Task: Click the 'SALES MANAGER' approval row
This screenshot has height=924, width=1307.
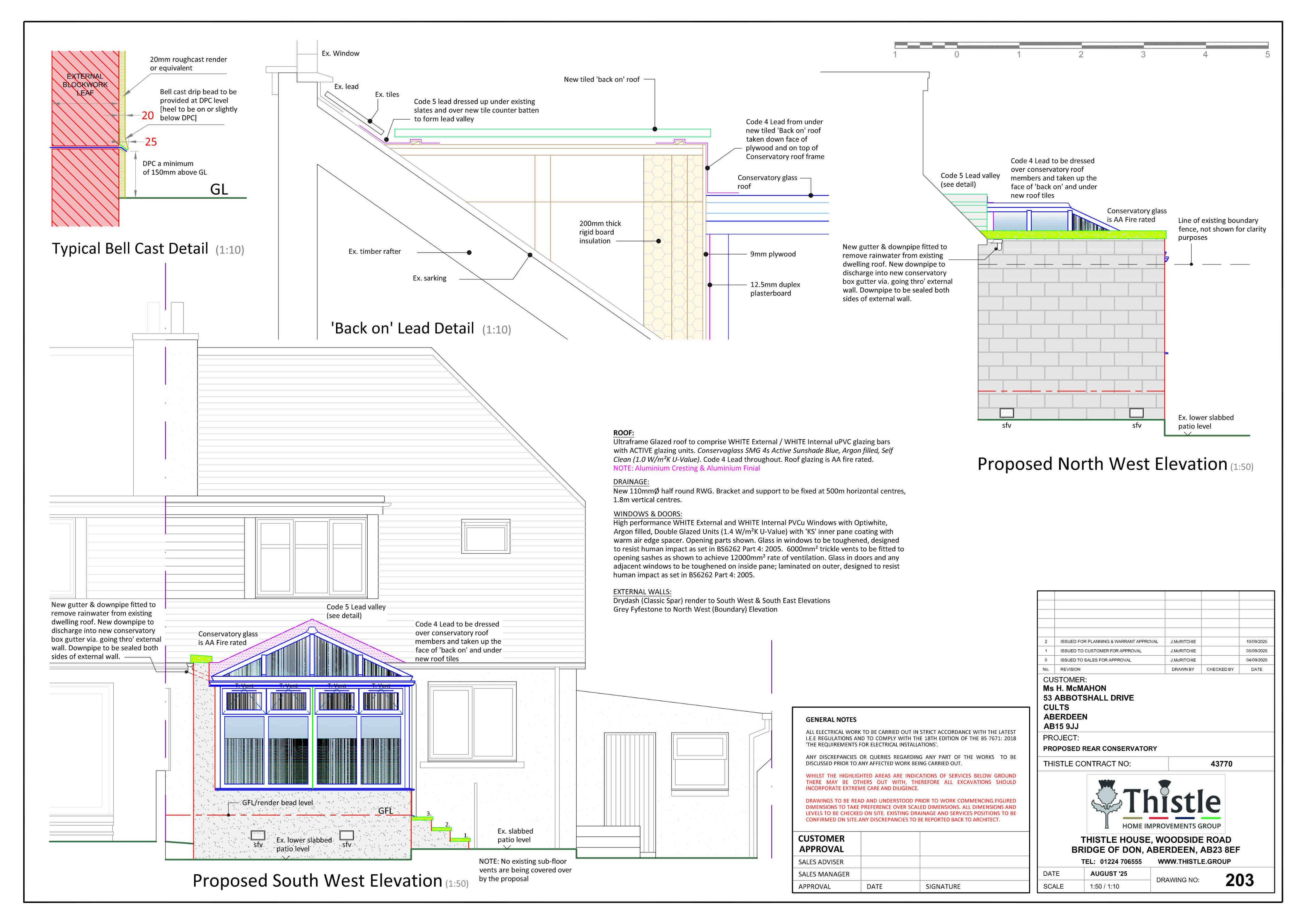Action: point(910,874)
